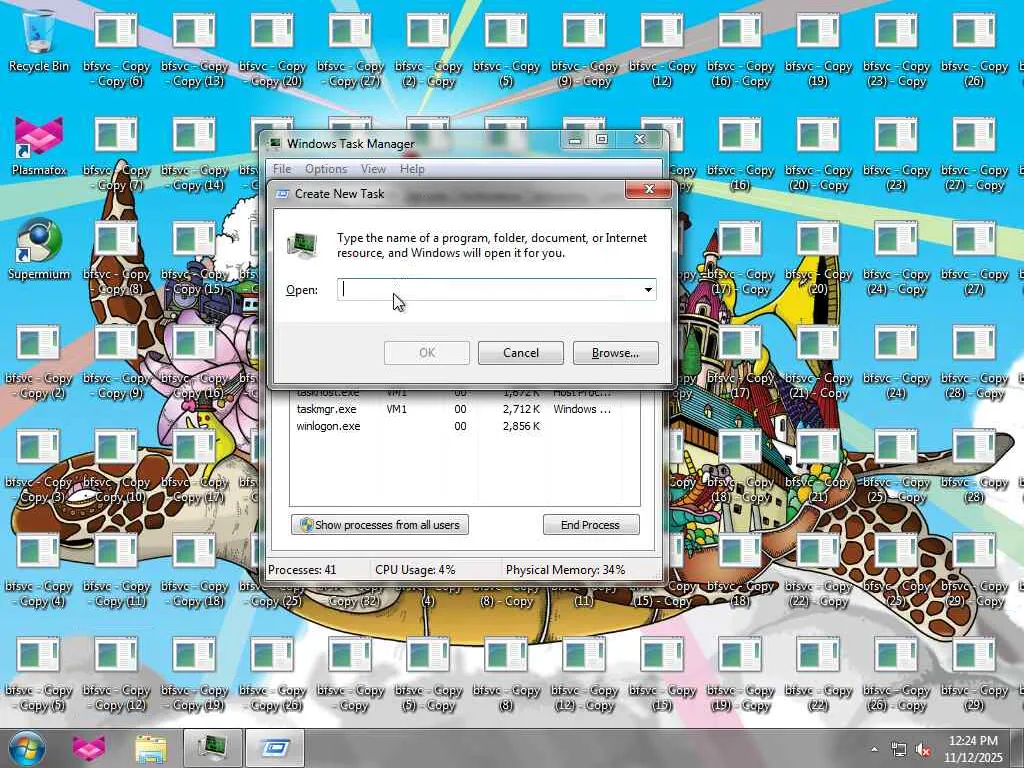Select desktop icon bfsvc - Copy (27) - Copy

[x=974, y=154]
